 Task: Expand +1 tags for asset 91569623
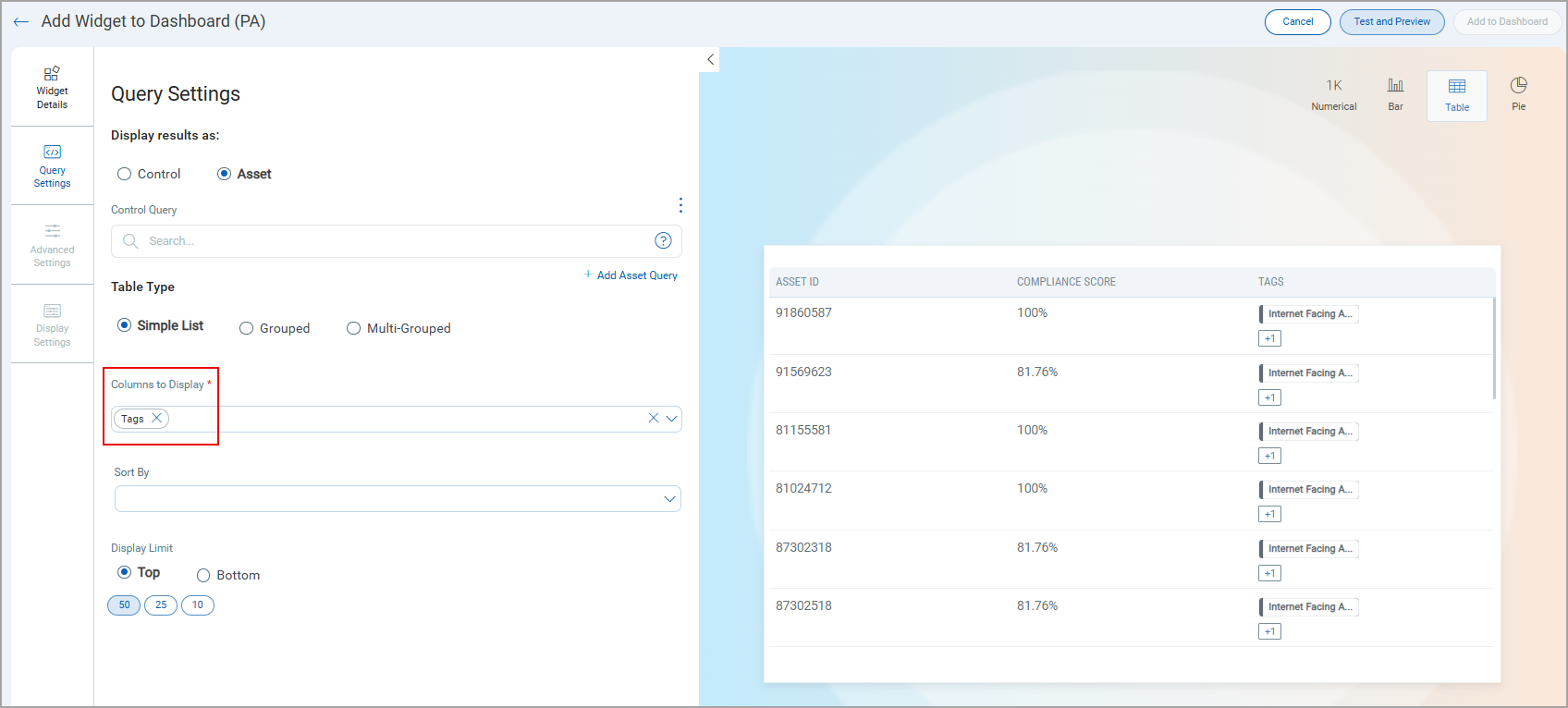(x=1269, y=397)
